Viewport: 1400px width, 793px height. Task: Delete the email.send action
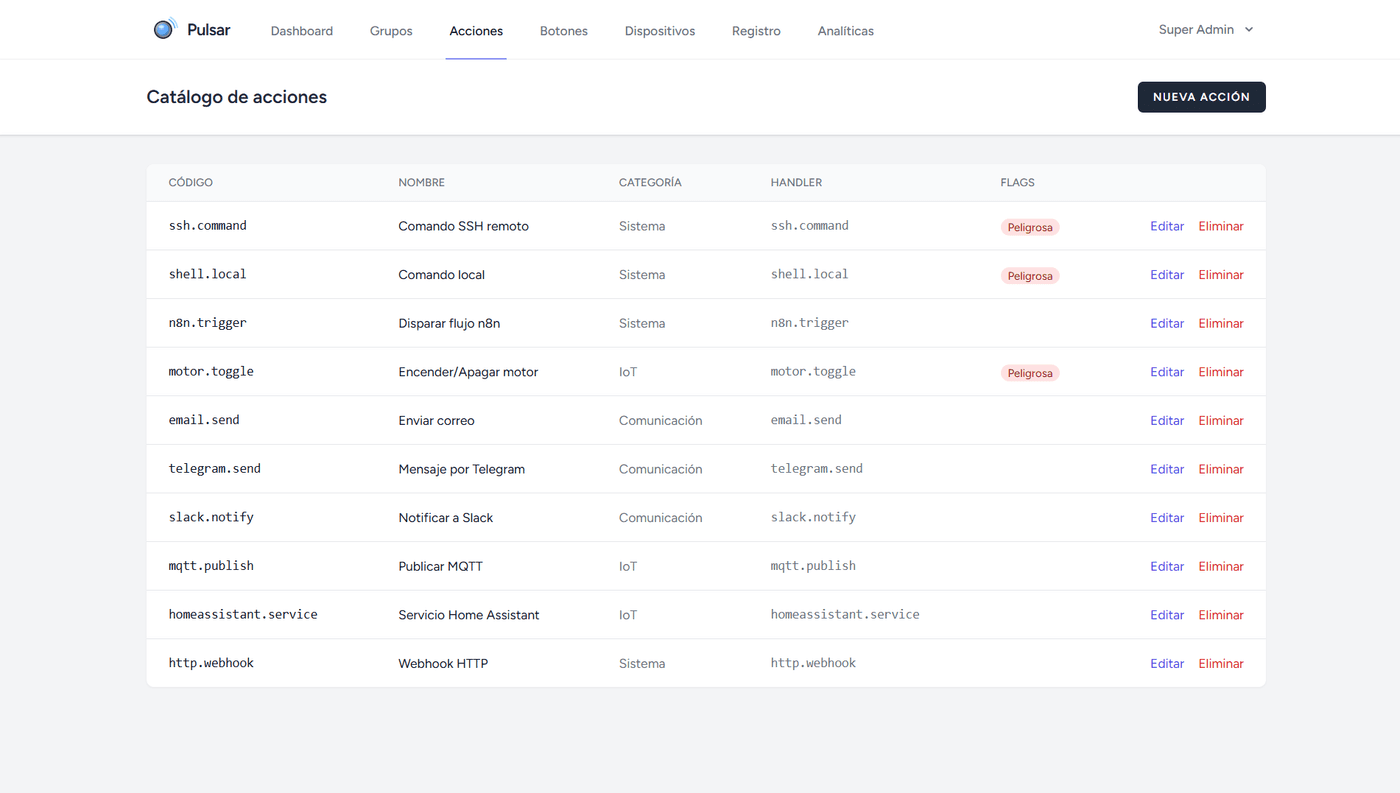[x=1221, y=421]
